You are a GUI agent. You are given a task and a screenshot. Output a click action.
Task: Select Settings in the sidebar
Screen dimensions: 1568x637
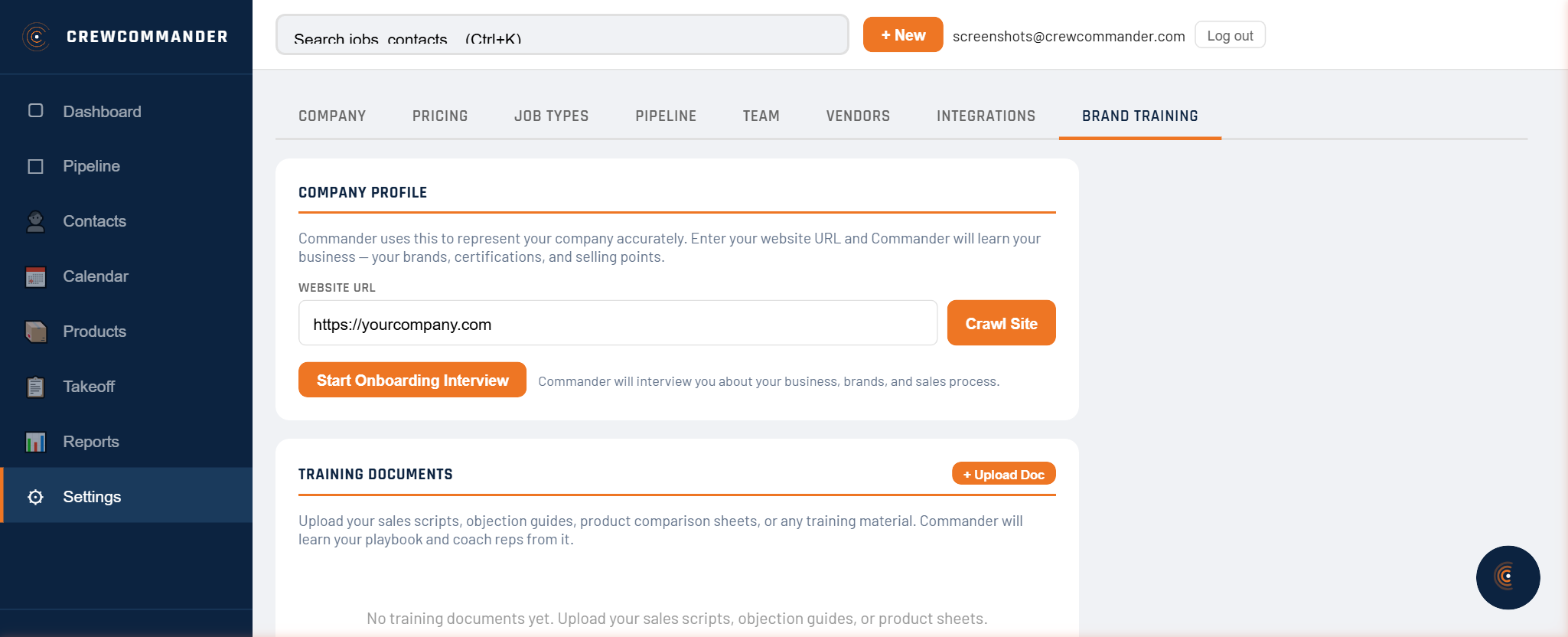coord(126,495)
